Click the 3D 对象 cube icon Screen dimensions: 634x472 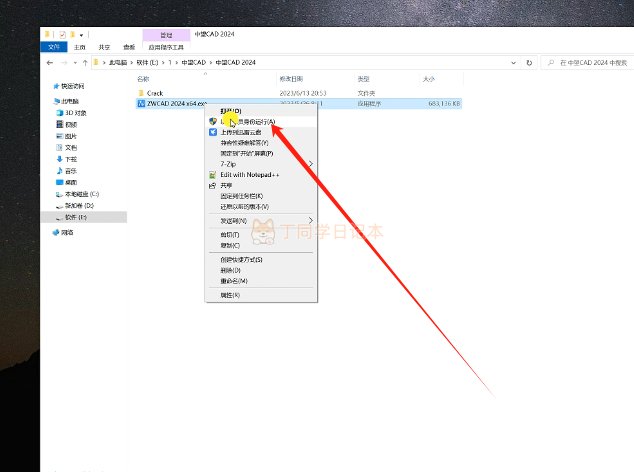[x=60, y=113]
